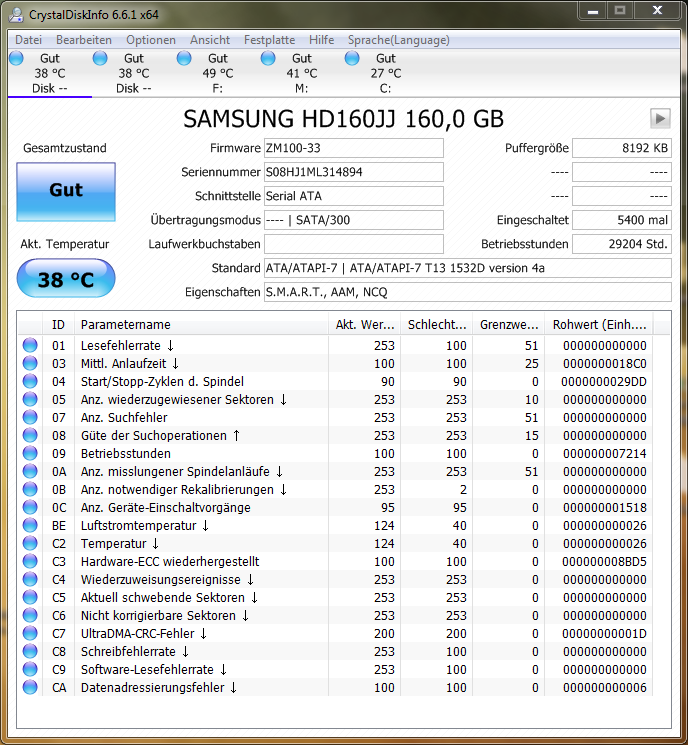Screen dimensions: 688x745
Task: Select the first Disk -- tab at 38 °C
Action: coord(49,73)
